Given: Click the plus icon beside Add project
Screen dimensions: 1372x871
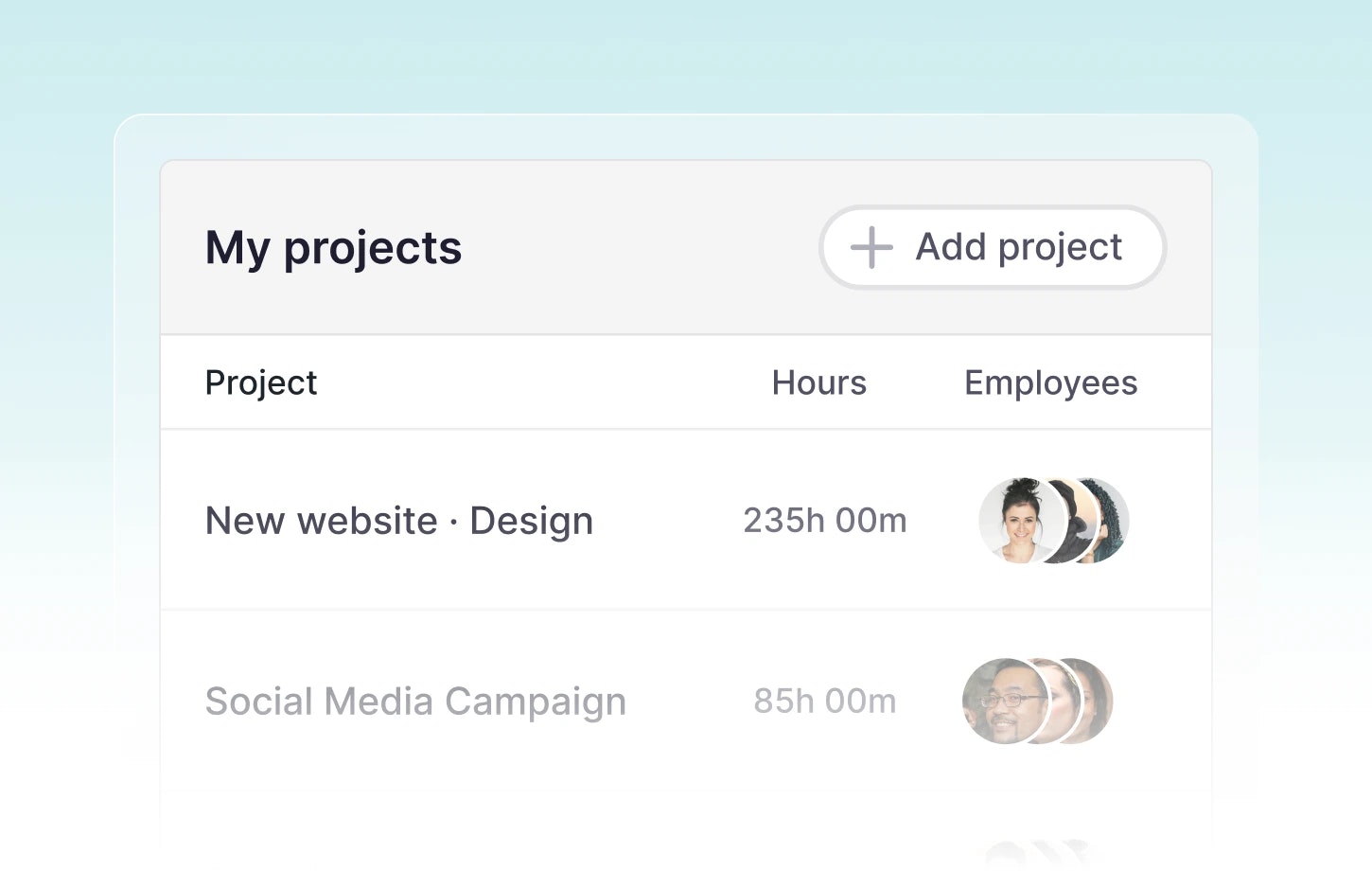Looking at the screenshot, I should tap(871, 248).
